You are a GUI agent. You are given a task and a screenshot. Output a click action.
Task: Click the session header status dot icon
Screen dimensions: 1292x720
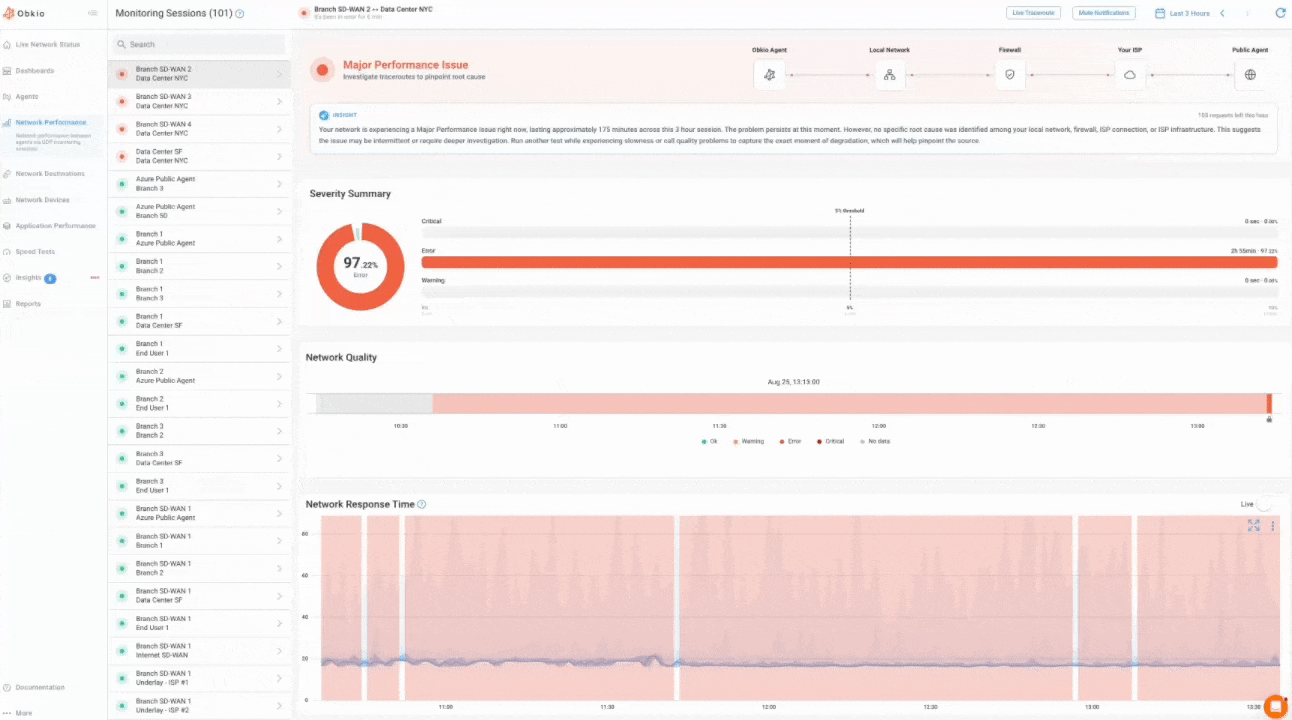coord(304,13)
